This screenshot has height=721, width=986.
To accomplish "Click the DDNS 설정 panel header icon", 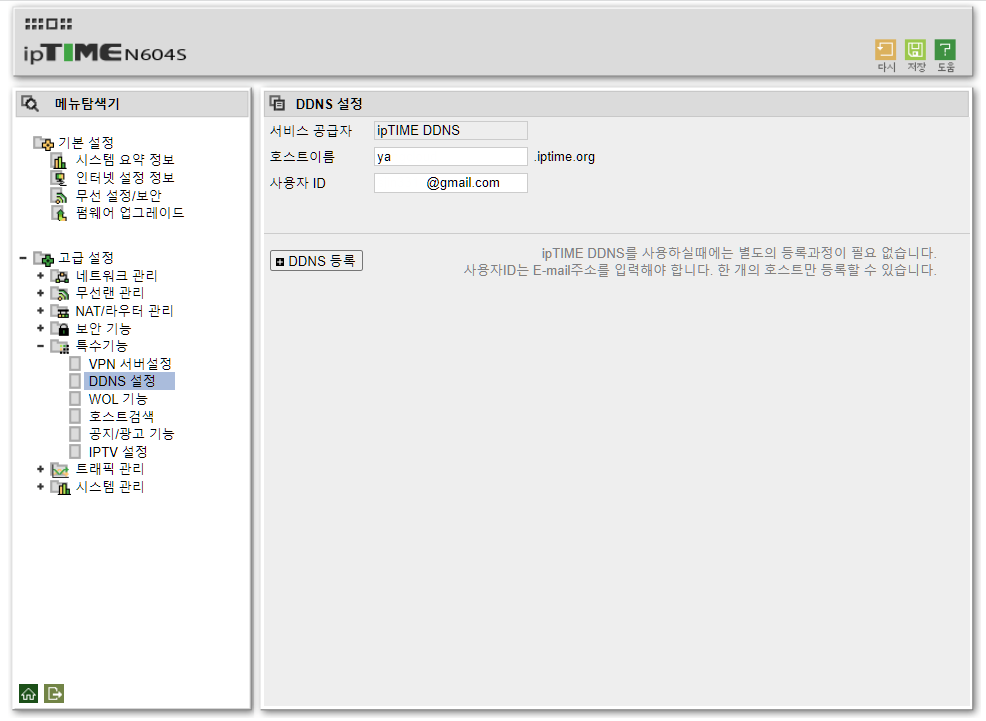I will [277, 103].
